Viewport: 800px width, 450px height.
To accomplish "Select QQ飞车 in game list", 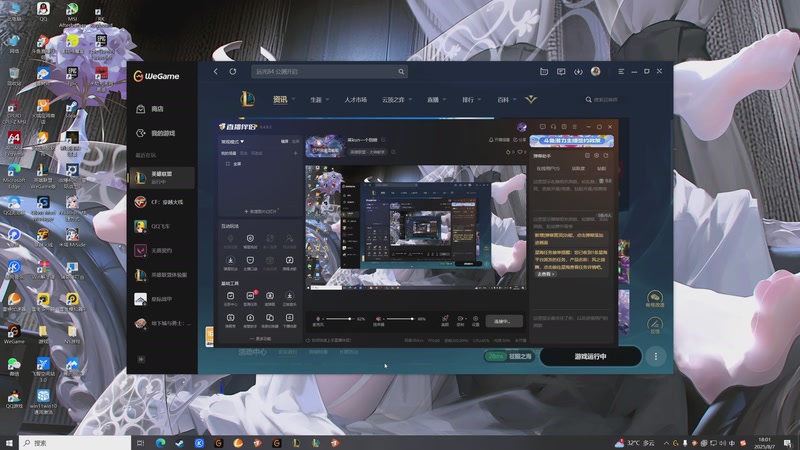I will tap(162, 226).
